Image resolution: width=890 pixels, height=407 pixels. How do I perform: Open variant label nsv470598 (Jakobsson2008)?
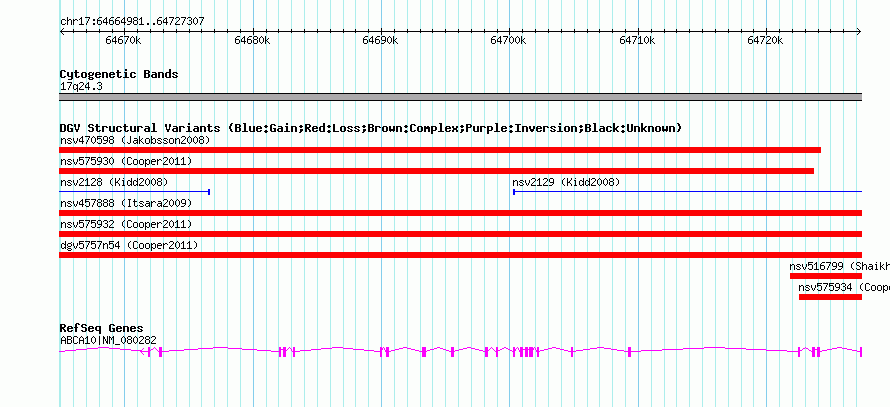coord(135,140)
